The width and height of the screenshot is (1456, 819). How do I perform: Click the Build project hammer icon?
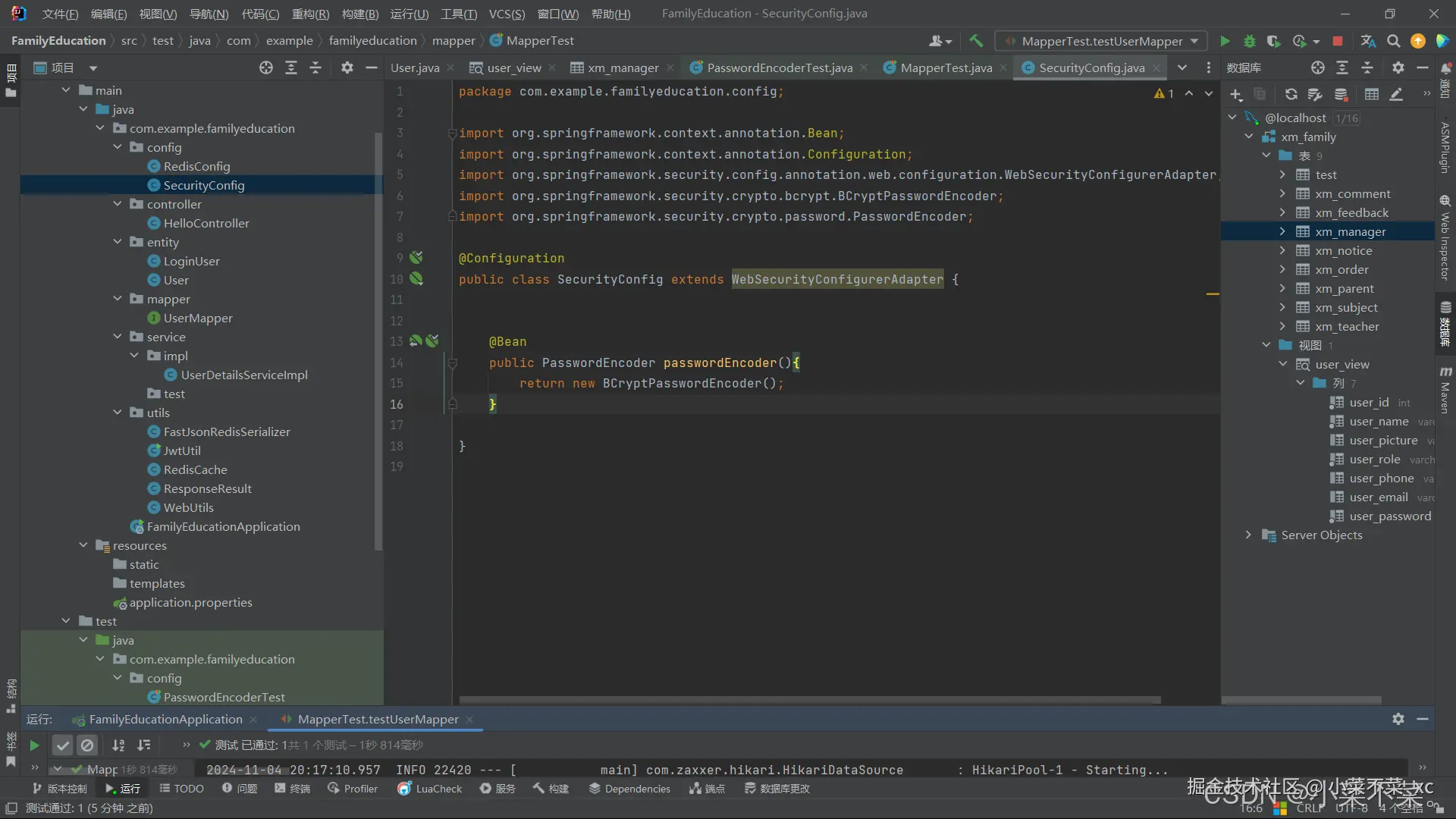click(976, 41)
